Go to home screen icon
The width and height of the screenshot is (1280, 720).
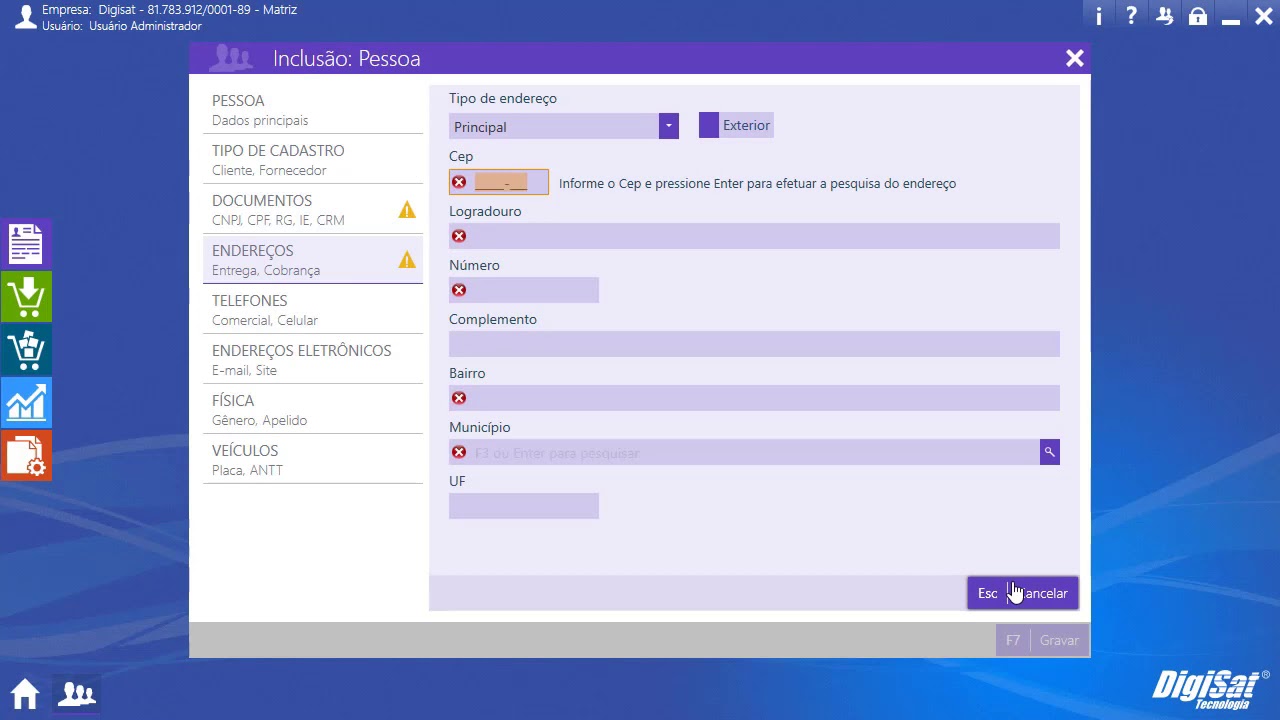tap(25, 693)
